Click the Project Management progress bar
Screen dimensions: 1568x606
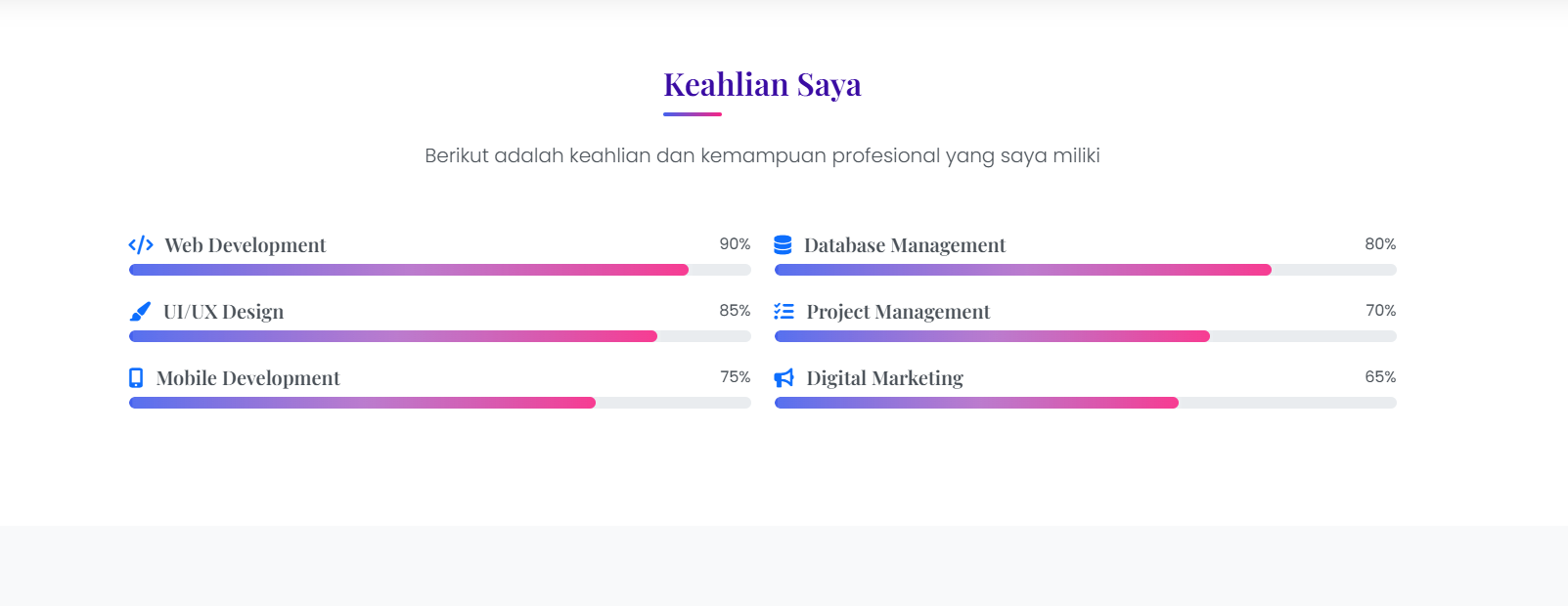pyautogui.click(x=1085, y=336)
